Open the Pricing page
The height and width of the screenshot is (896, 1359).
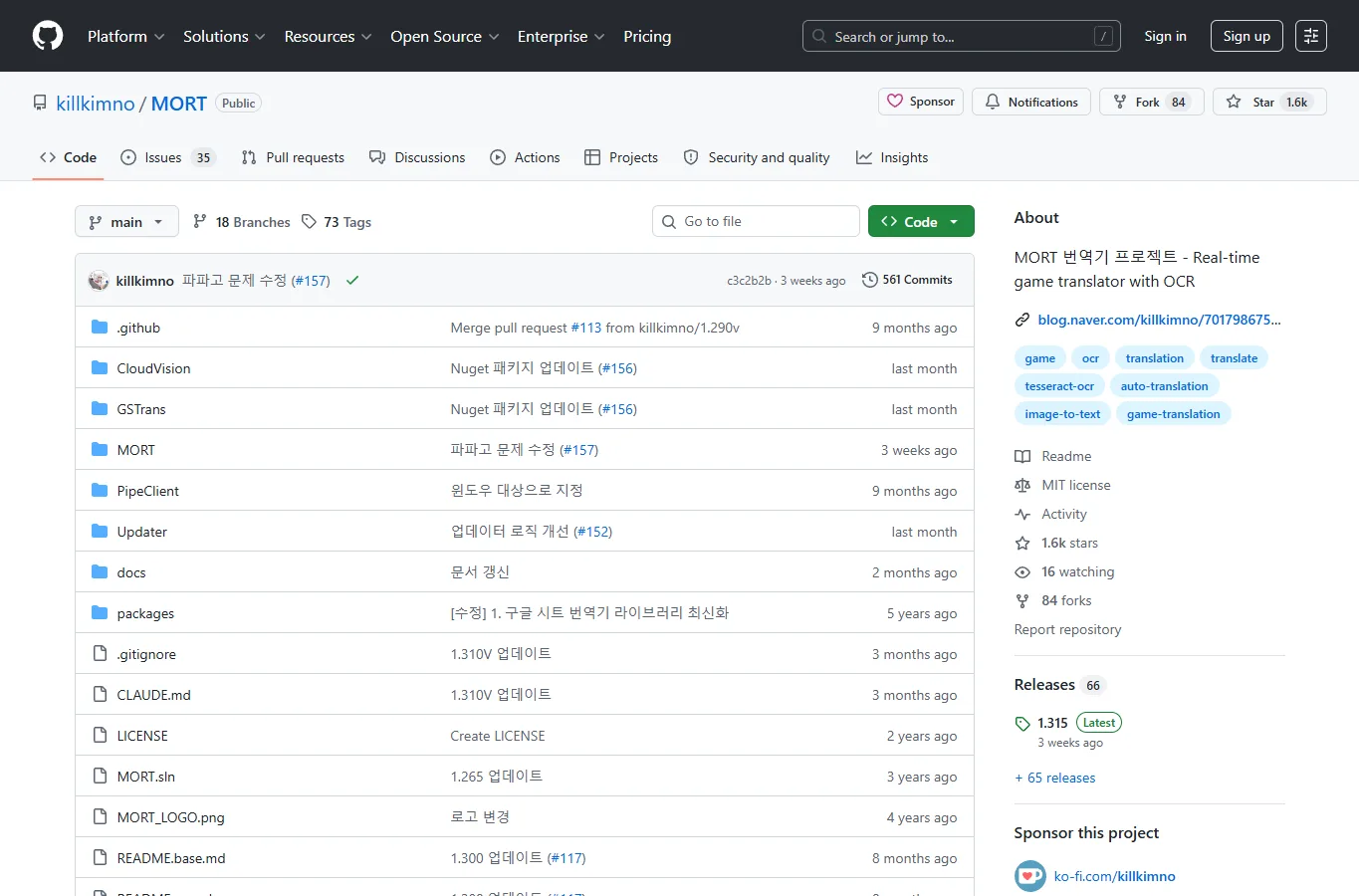tap(647, 36)
